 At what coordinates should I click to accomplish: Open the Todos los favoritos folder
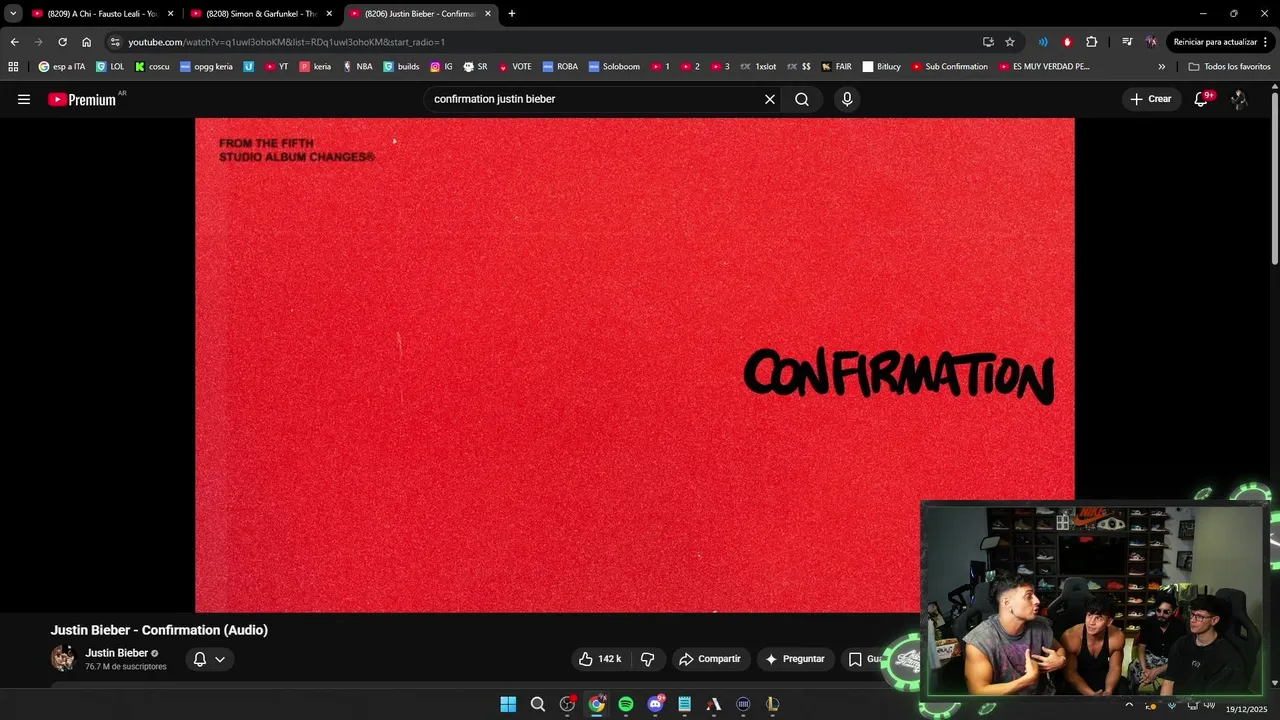pos(1229,67)
